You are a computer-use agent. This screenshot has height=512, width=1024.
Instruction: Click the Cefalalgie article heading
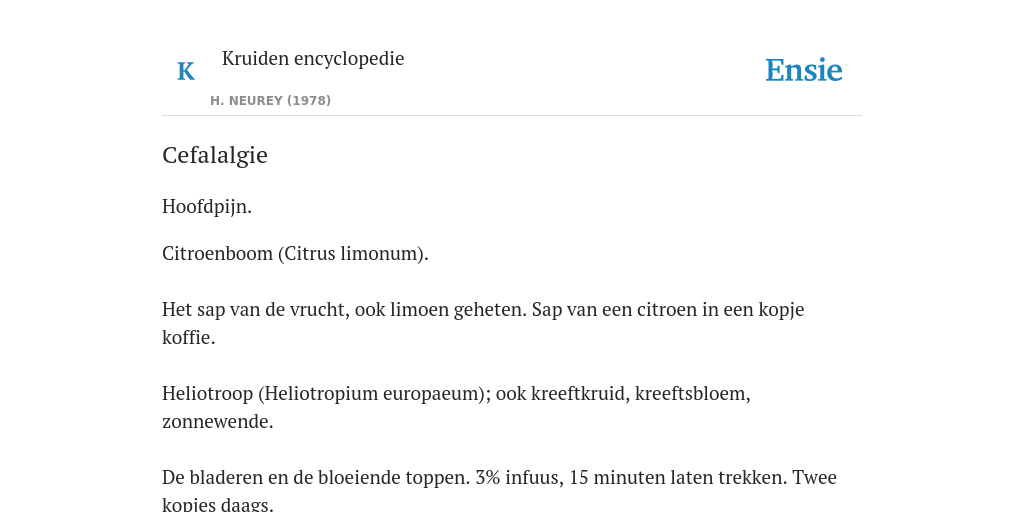pos(215,155)
